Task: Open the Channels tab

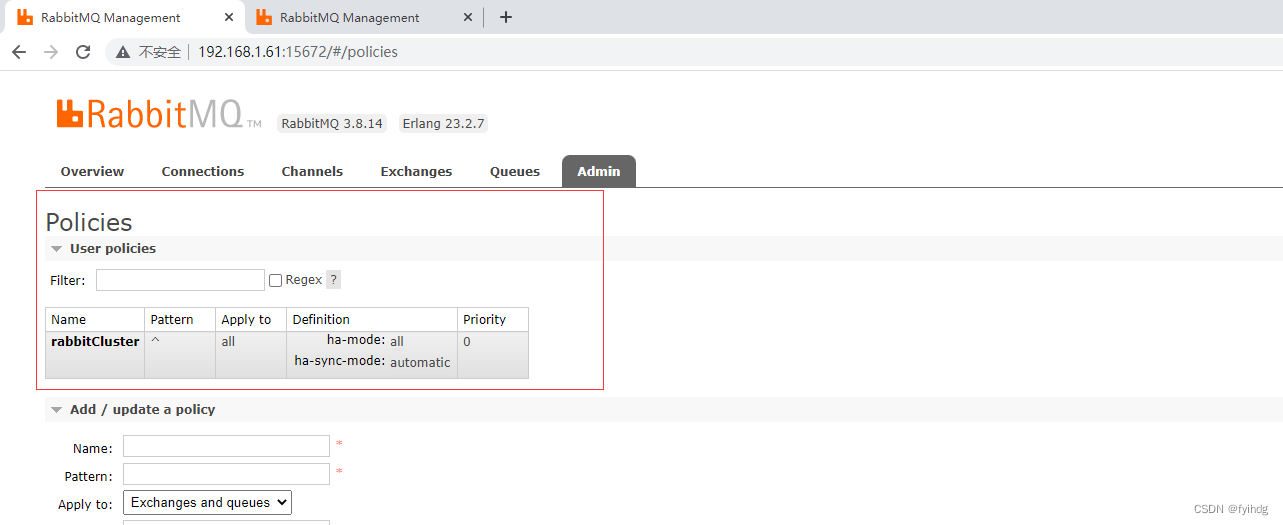Action: coord(312,171)
